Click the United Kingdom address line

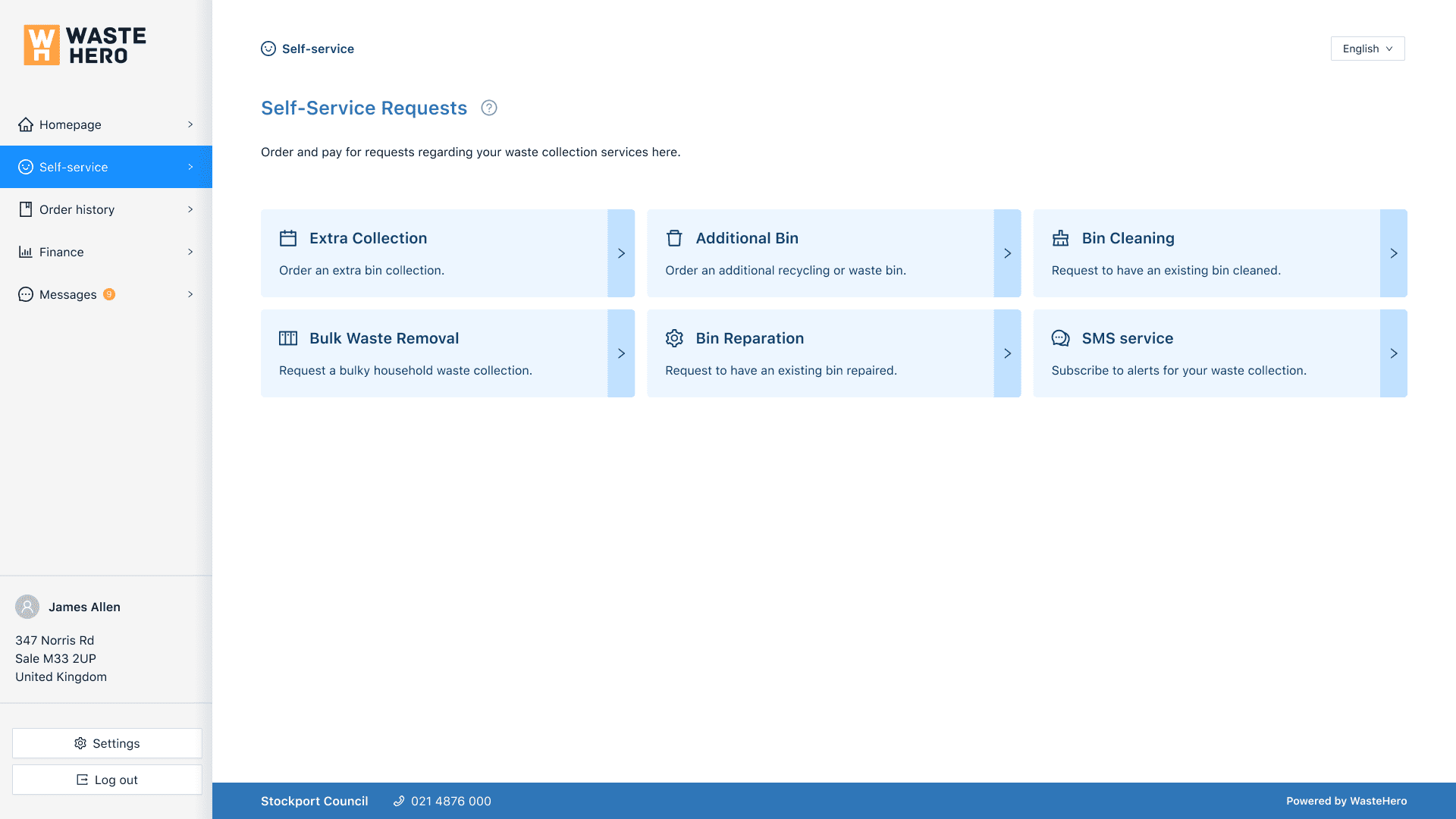tap(61, 676)
